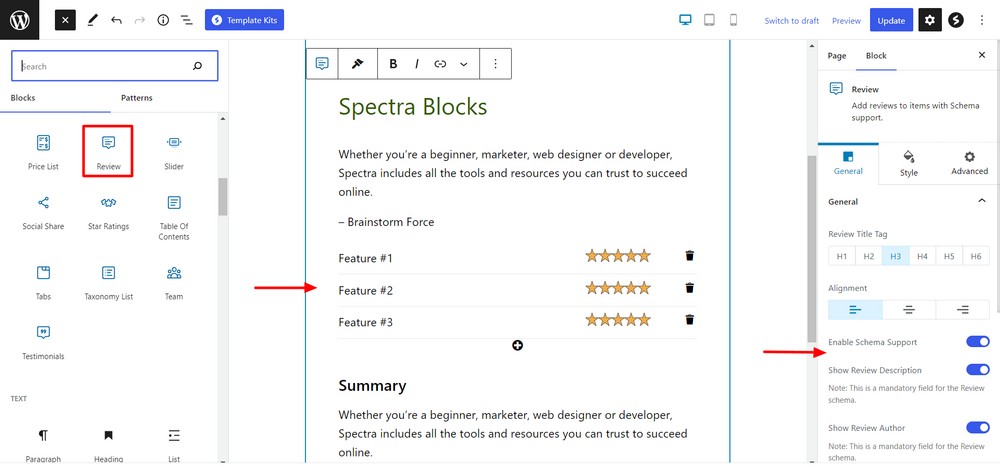The height and width of the screenshot is (467, 1000).
Task: Set Review Title Tag to H4
Action: click(x=922, y=256)
